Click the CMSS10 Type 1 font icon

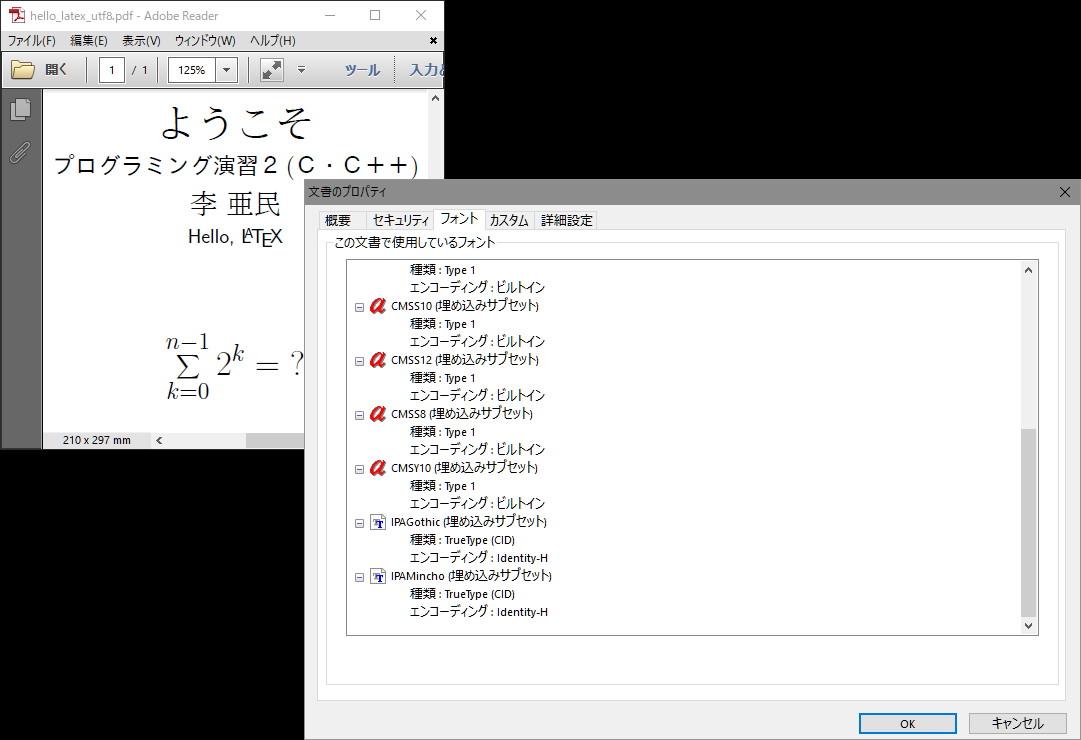[x=378, y=306]
